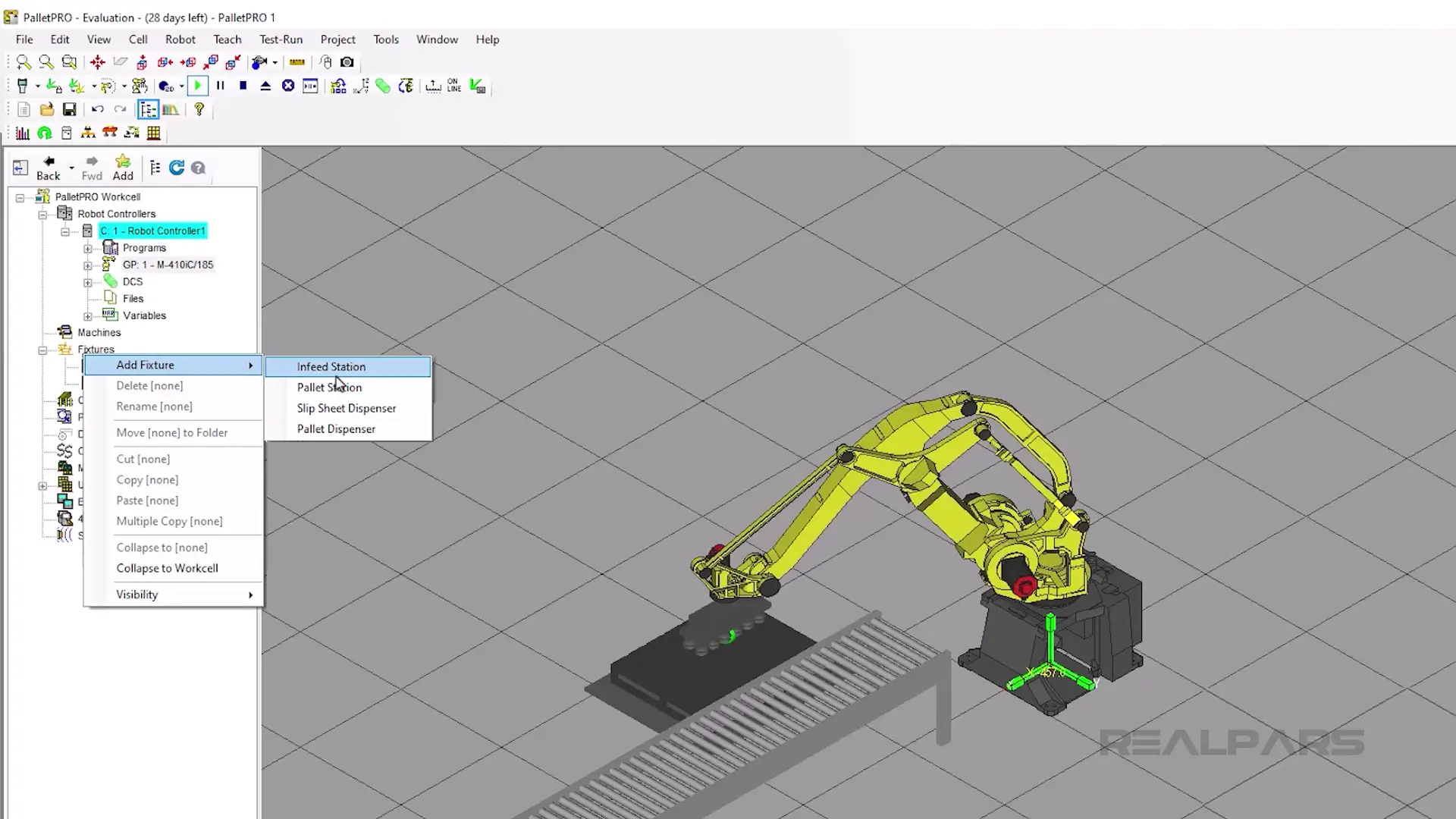Click the Fwd navigation button
Image resolution: width=1456 pixels, height=819 pixels.
point(92,168)
